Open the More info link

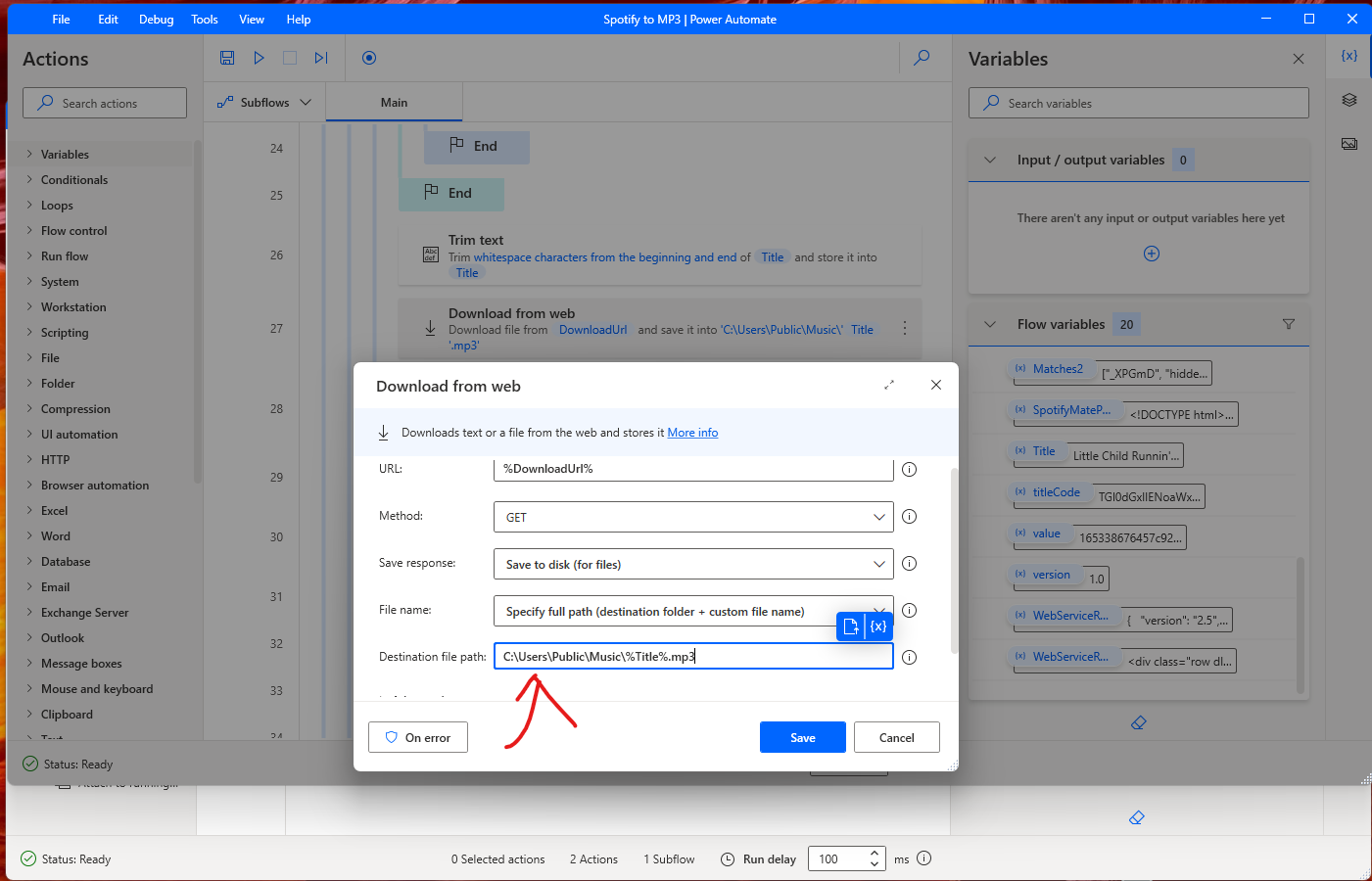(693, 432)
